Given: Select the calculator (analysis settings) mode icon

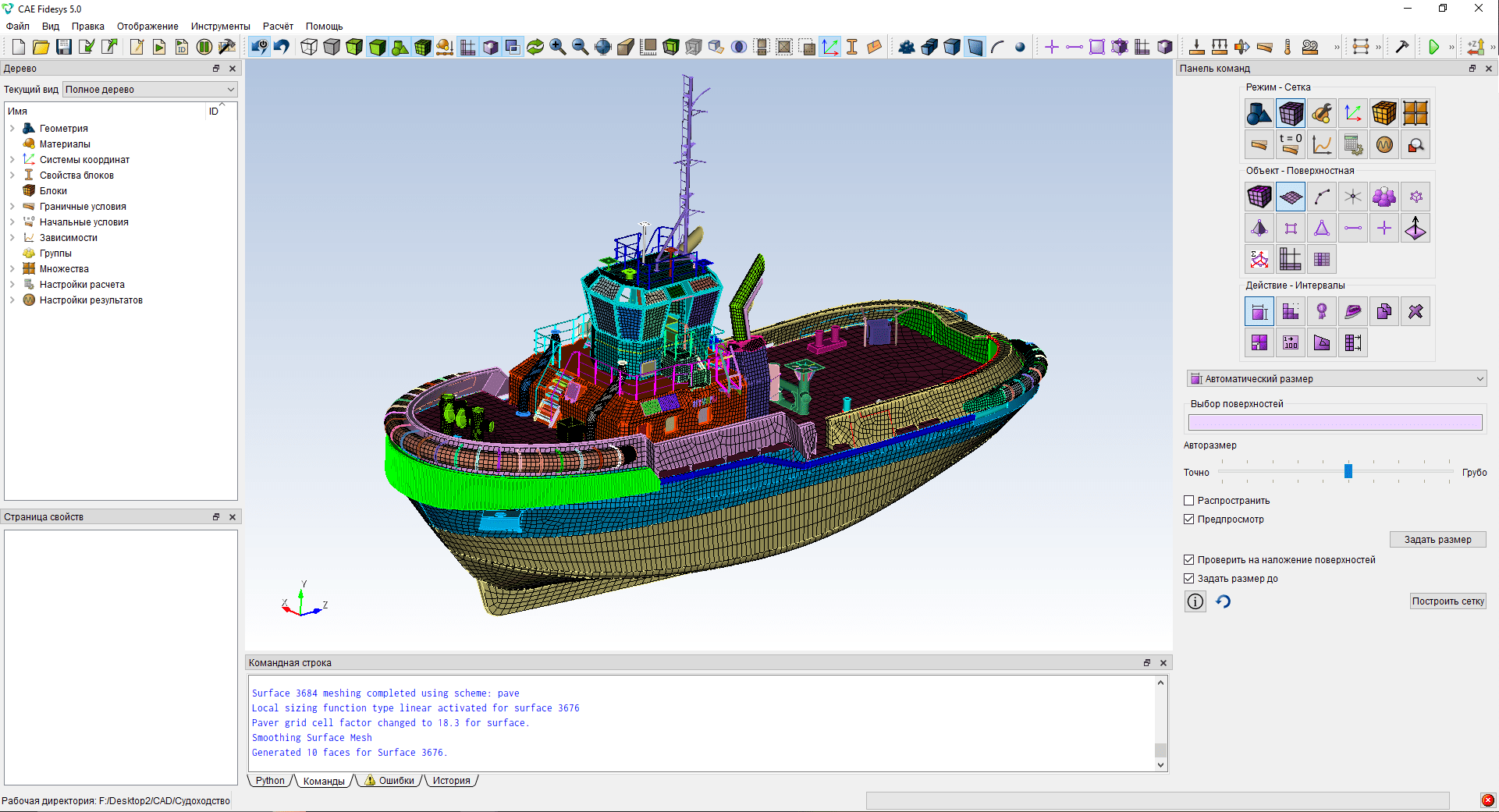Looking at the screenshot, I should (x=1352, y=145).
